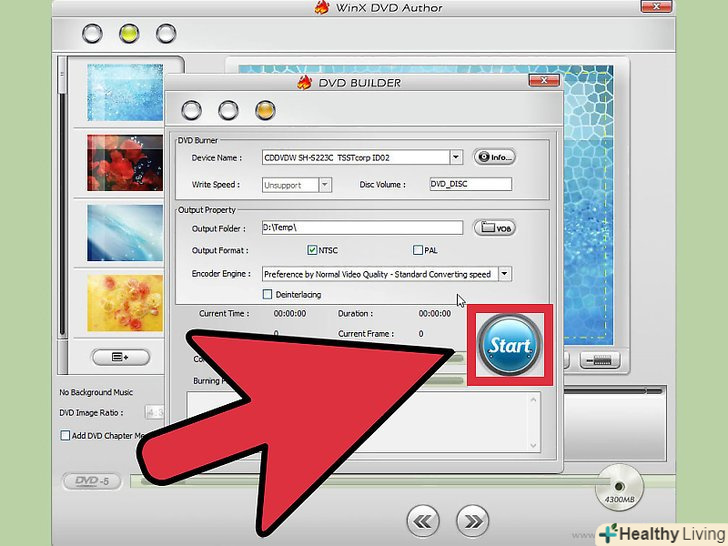Viewport: 728px width, 546px height.
Task: Click the No Background Music label
Action: (x=96, y=392)
